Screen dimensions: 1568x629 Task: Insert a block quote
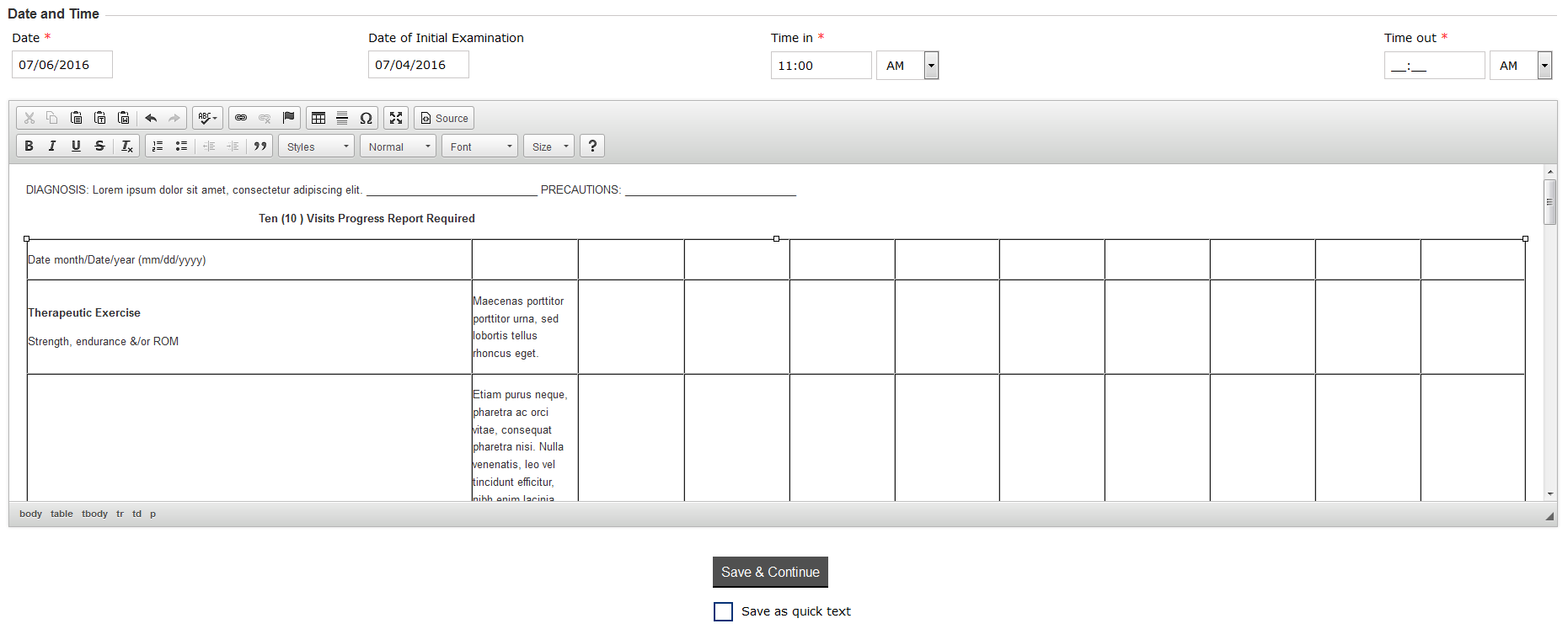[260, 147]
